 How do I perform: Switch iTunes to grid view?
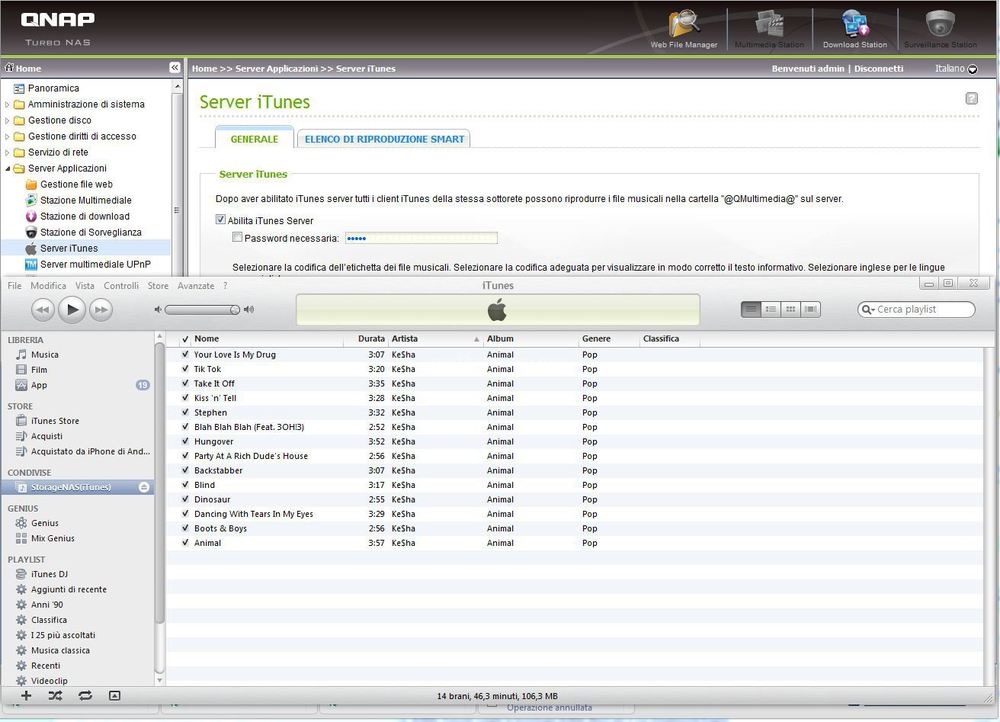click(791, 309)
